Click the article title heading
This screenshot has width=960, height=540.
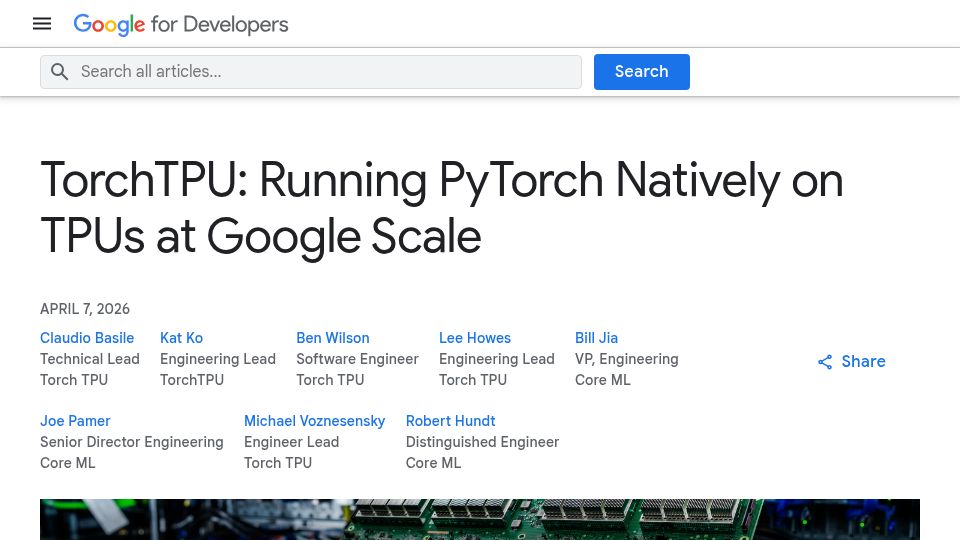(x=442, y=208)
